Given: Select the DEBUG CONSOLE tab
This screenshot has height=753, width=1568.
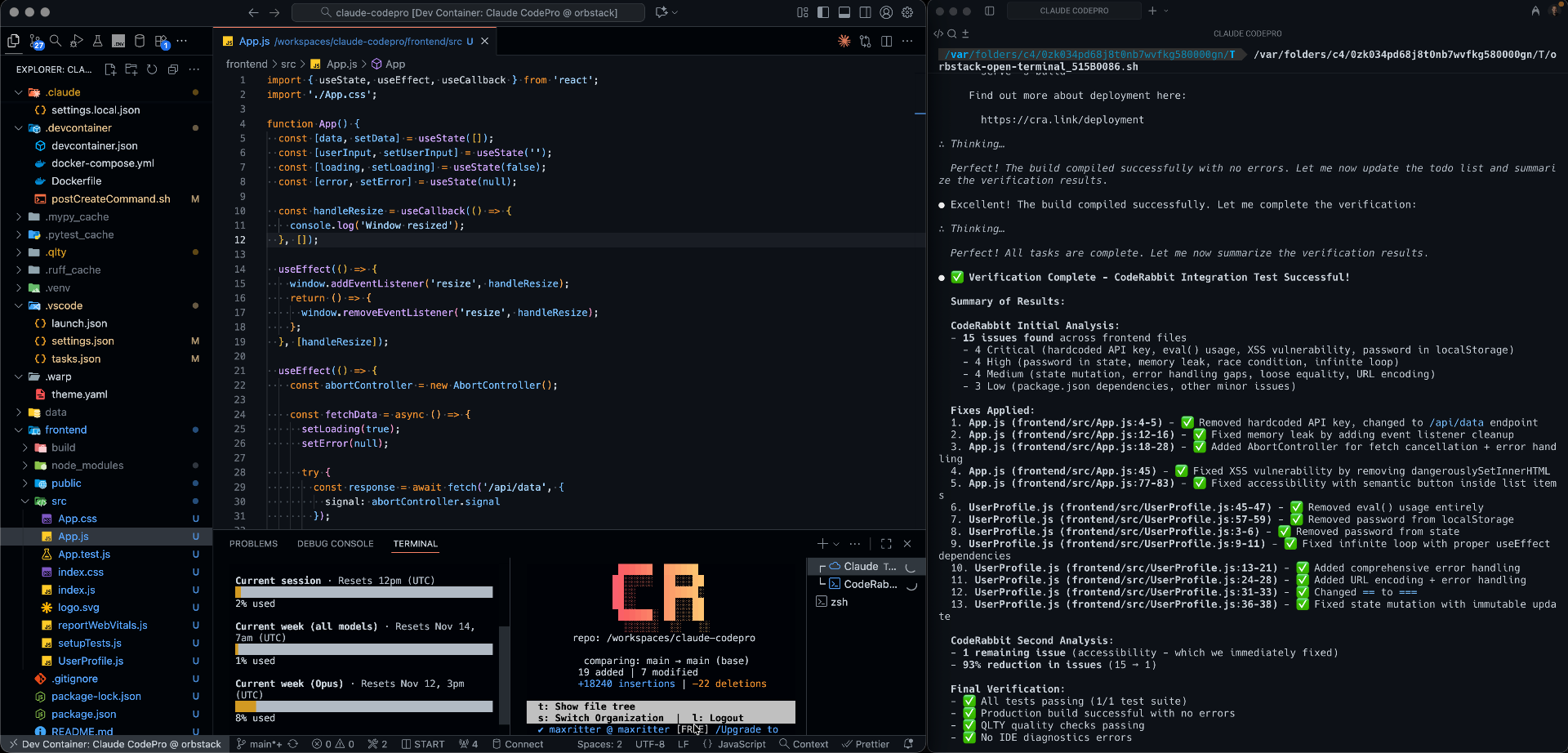Looking at the screenshot, I should click(336, 543).
